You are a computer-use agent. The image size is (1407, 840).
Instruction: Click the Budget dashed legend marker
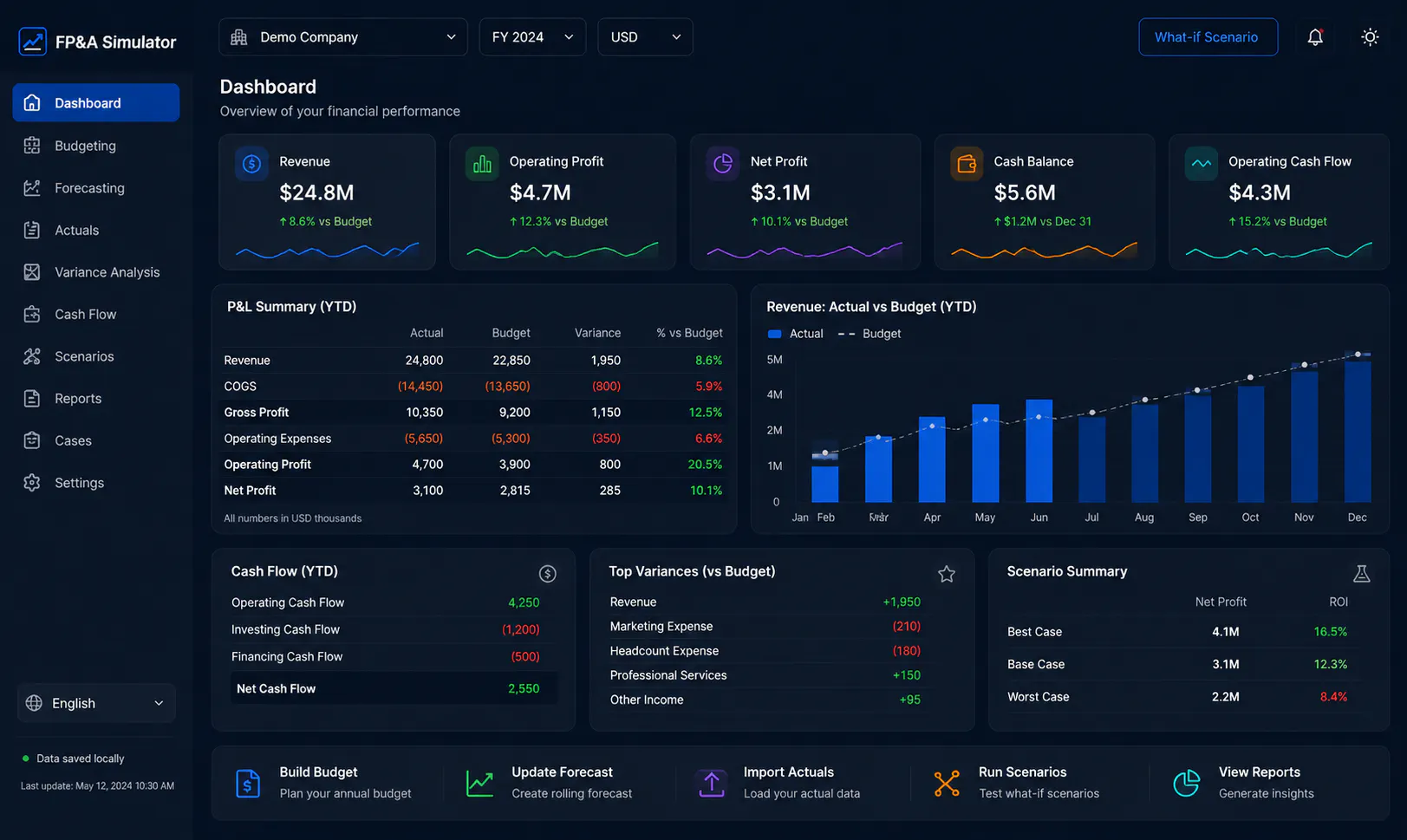coord(846,334)
